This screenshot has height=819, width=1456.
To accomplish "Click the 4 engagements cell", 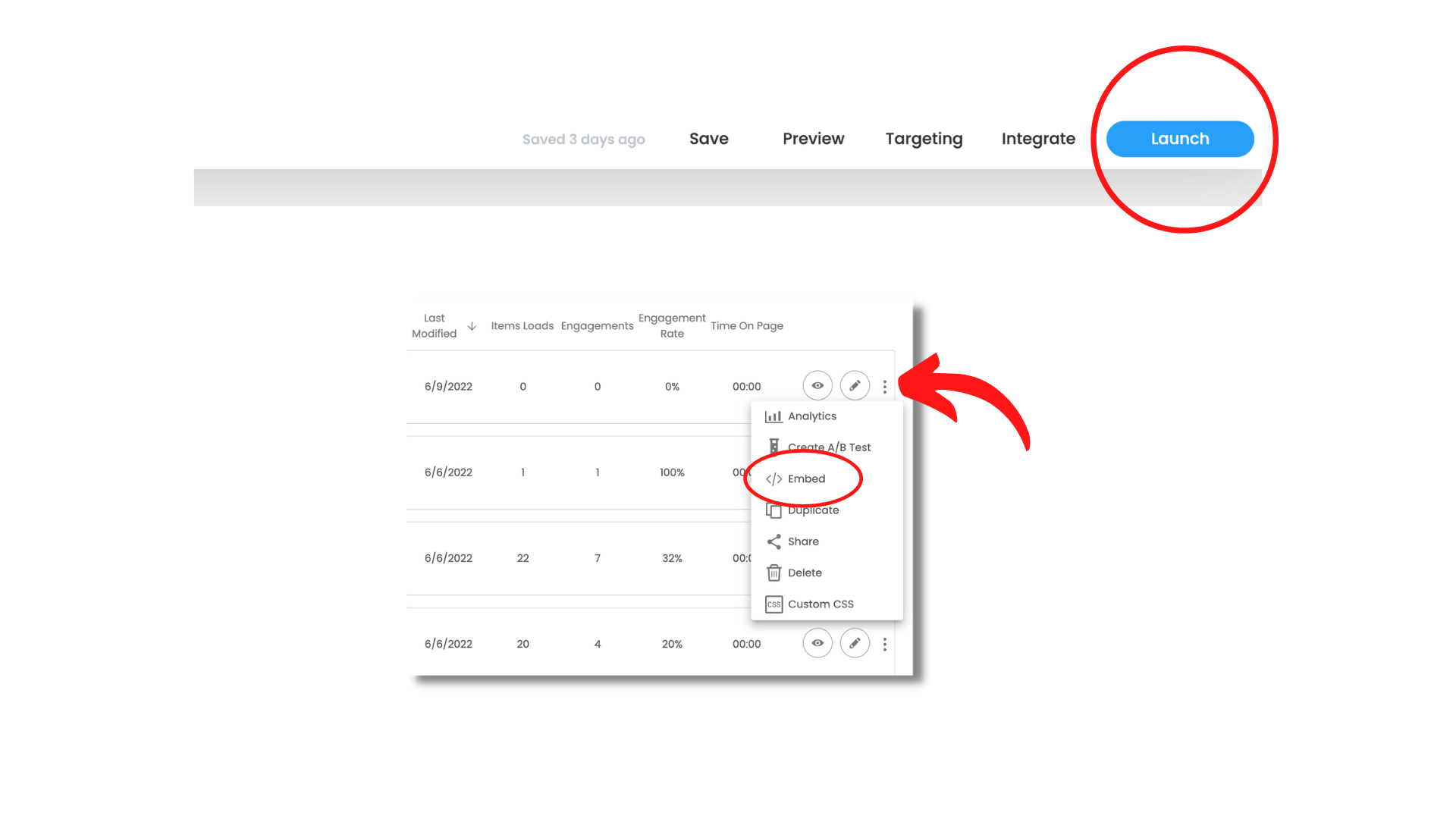I will point(598,644).
